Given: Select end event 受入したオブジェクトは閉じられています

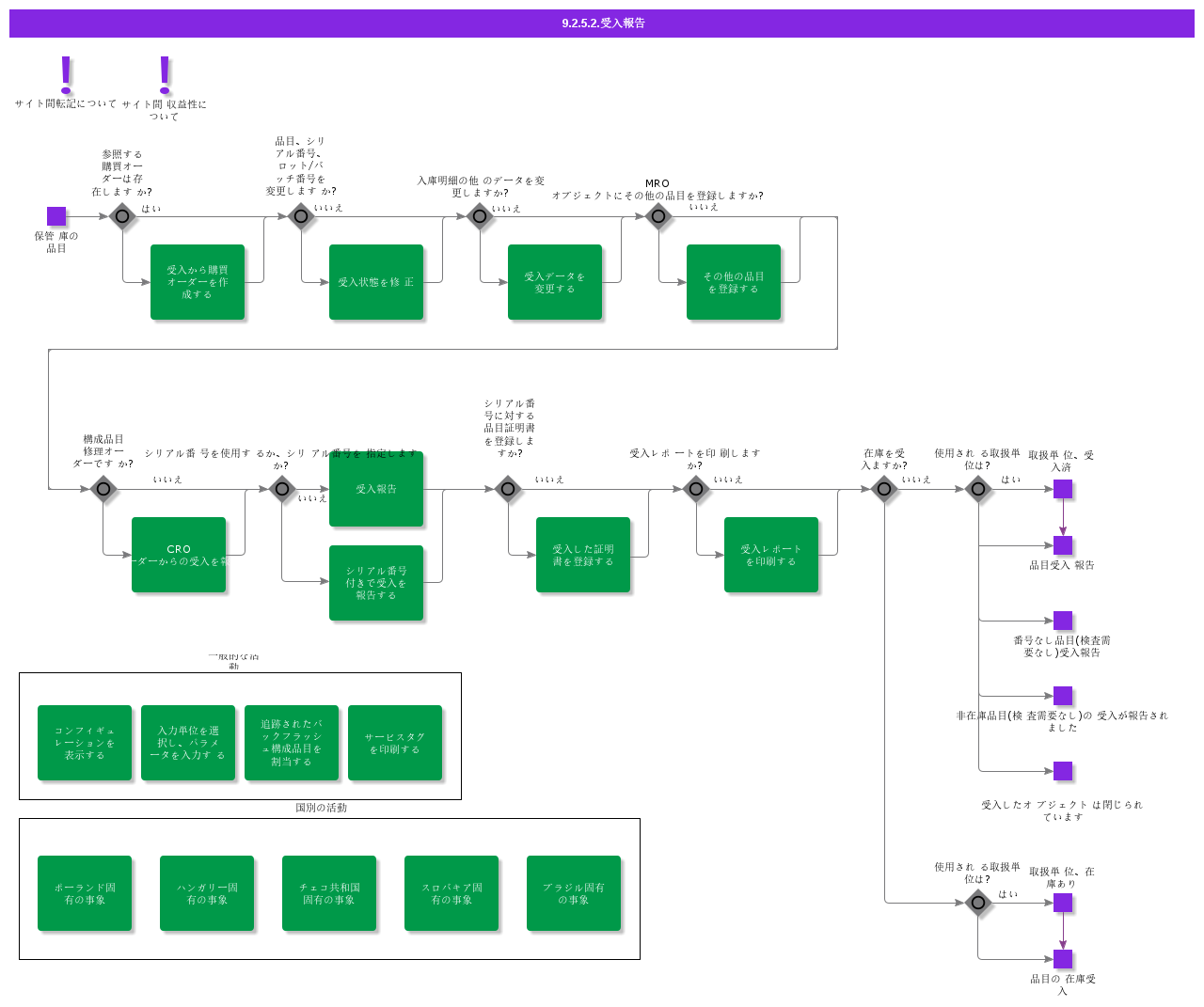Looking at the screenshot, I should [1063, 771].
